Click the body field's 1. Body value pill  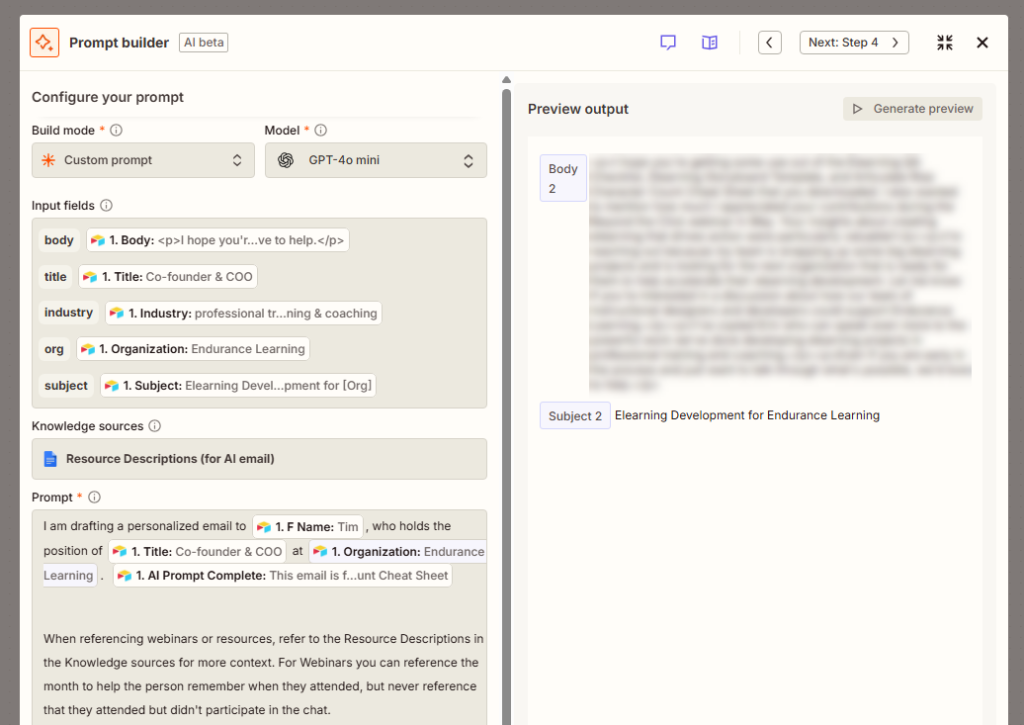pos(217,240)
